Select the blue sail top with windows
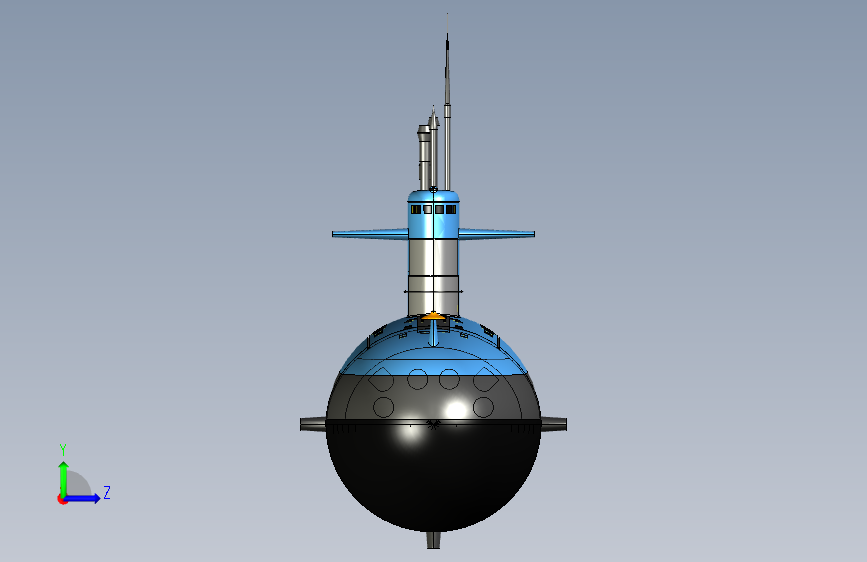 [434, 215]
